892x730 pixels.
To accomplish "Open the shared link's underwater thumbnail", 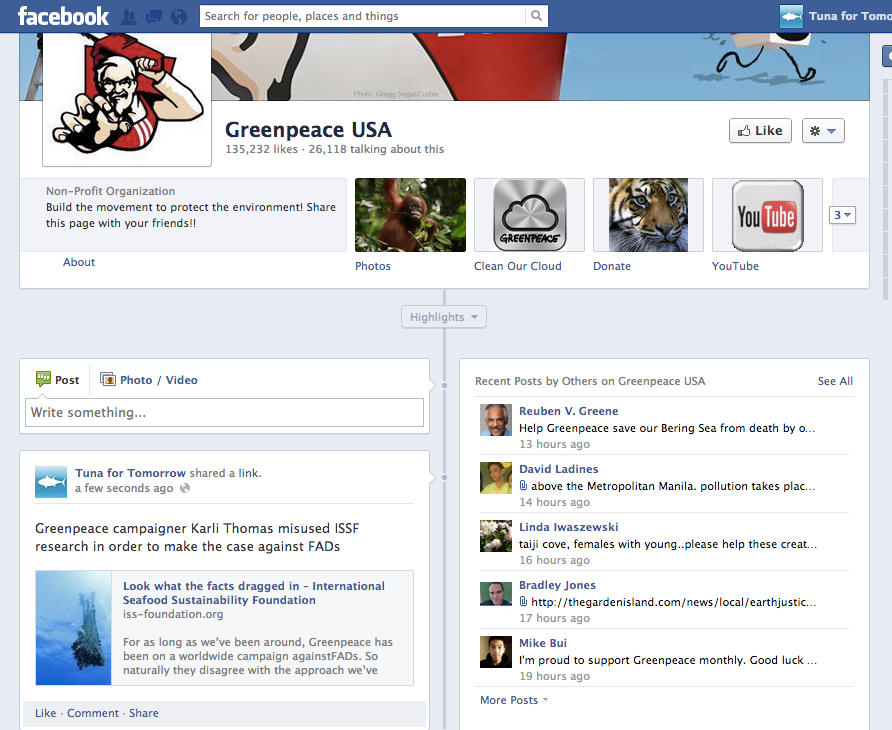I will [x=73, y=628].
